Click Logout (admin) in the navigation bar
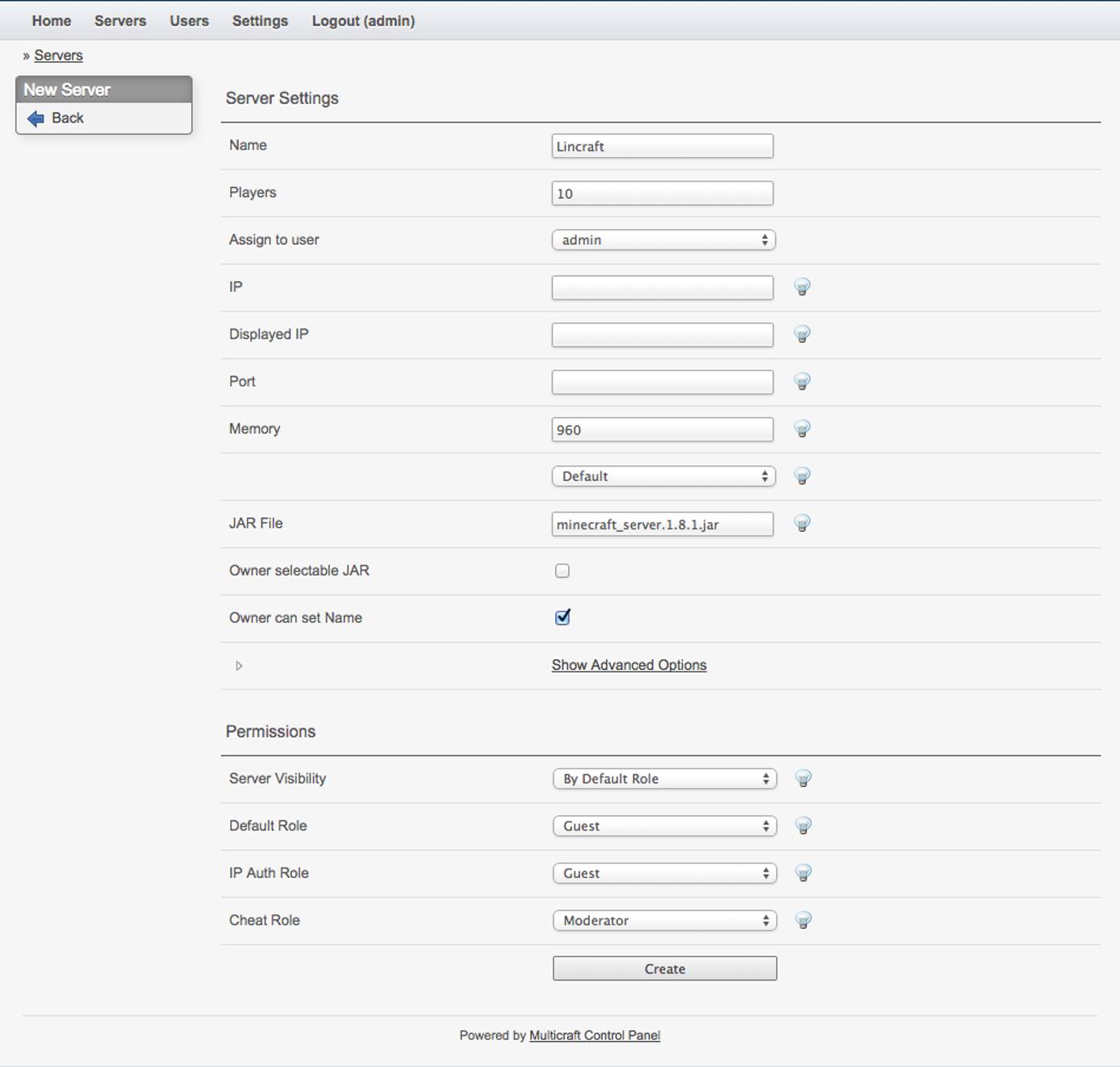 (x=363, y=21)
